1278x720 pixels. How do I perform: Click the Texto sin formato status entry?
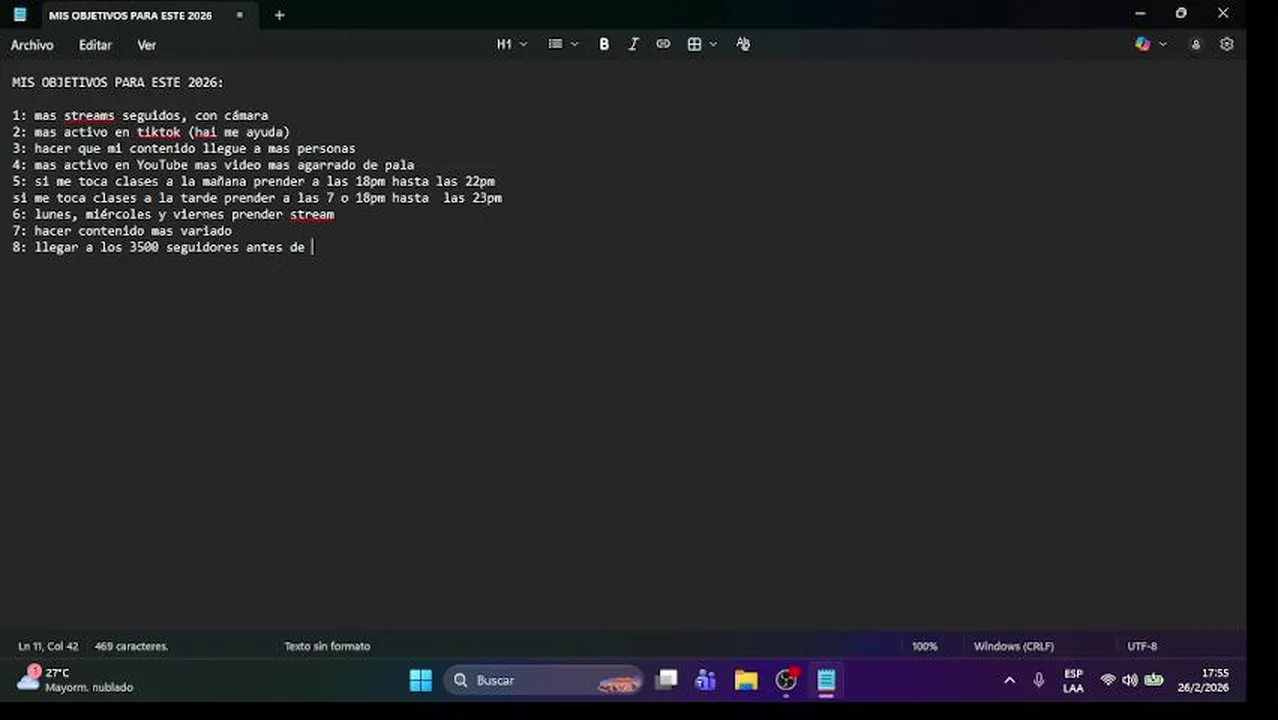click(327, 646)
